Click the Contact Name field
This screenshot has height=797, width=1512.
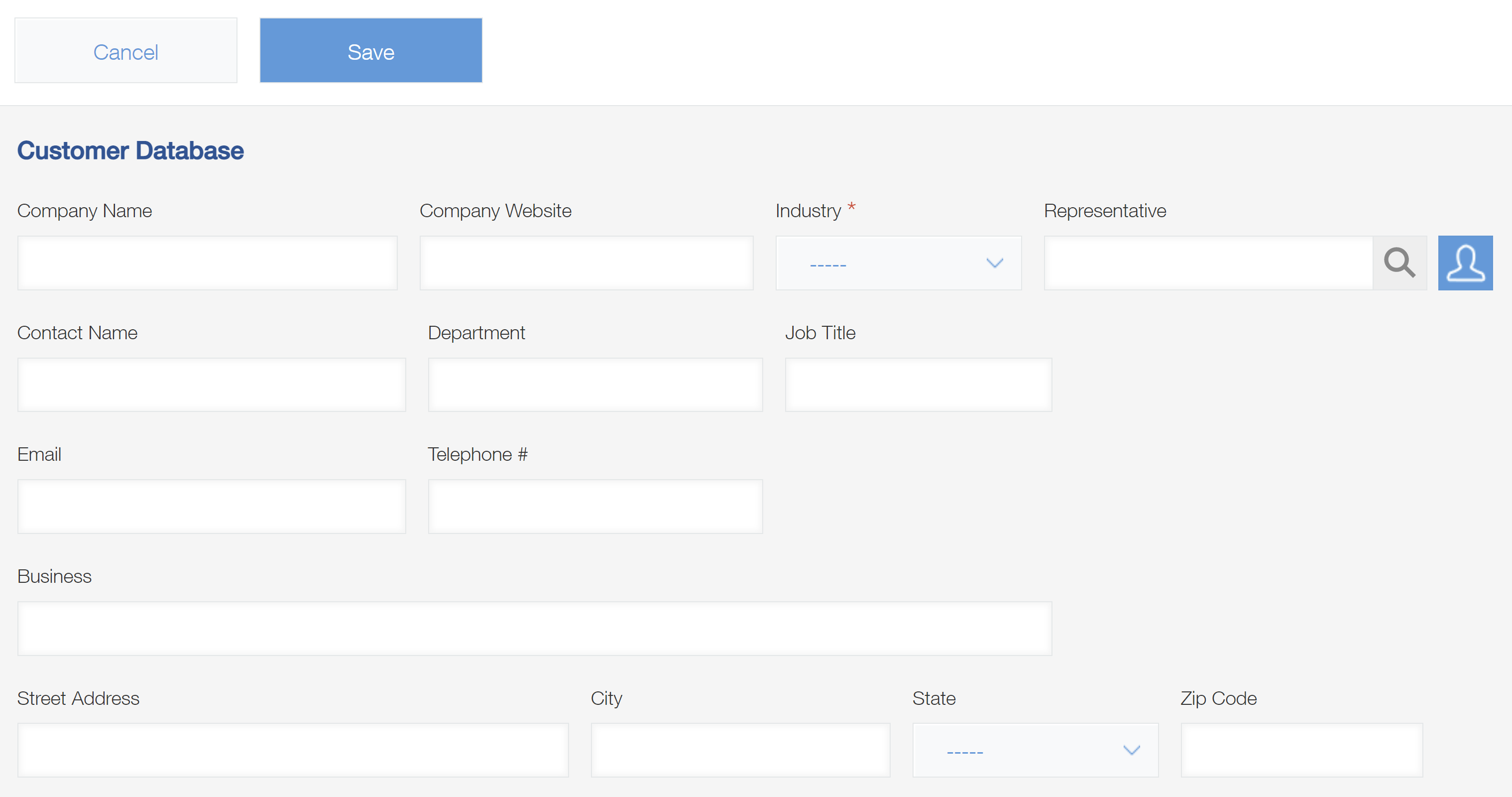(211, 385)
